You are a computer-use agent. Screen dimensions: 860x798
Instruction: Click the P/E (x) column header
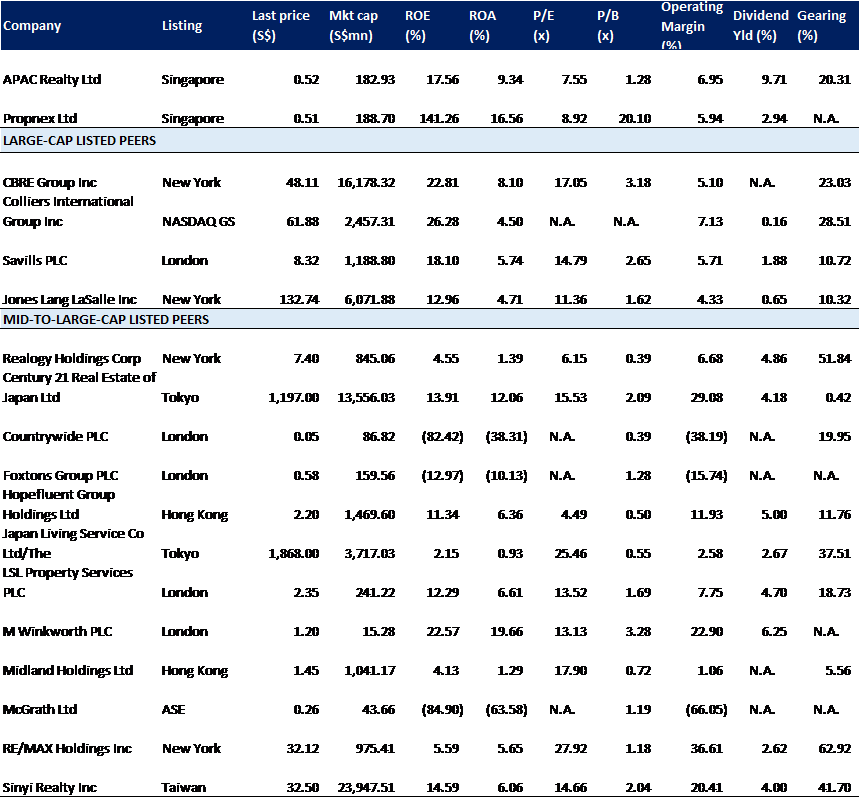[x=544, y=26]
